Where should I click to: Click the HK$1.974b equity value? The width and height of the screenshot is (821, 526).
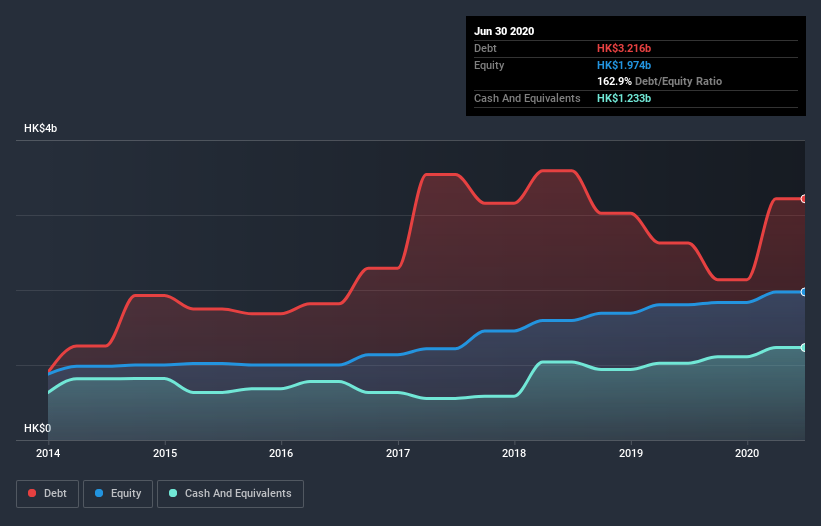tap(624, 65)
